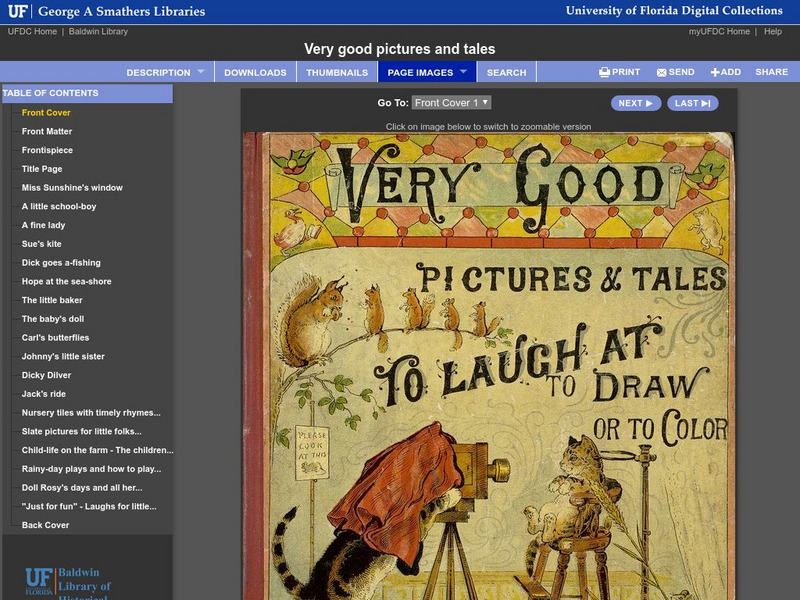The width and height of the screenshot is (800, 600).
Task: Open the Help link
Action: [x=771, y=31]
